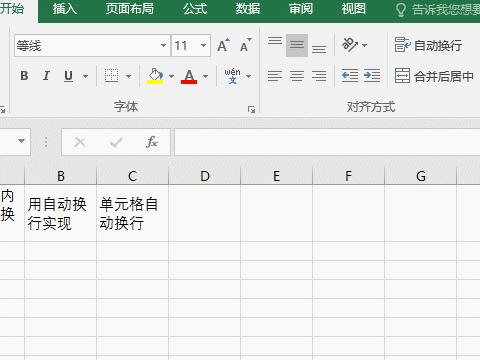Switch to 插入 tab
The width and height of the screenshot is (480, 360).
(x=65, y=9)
